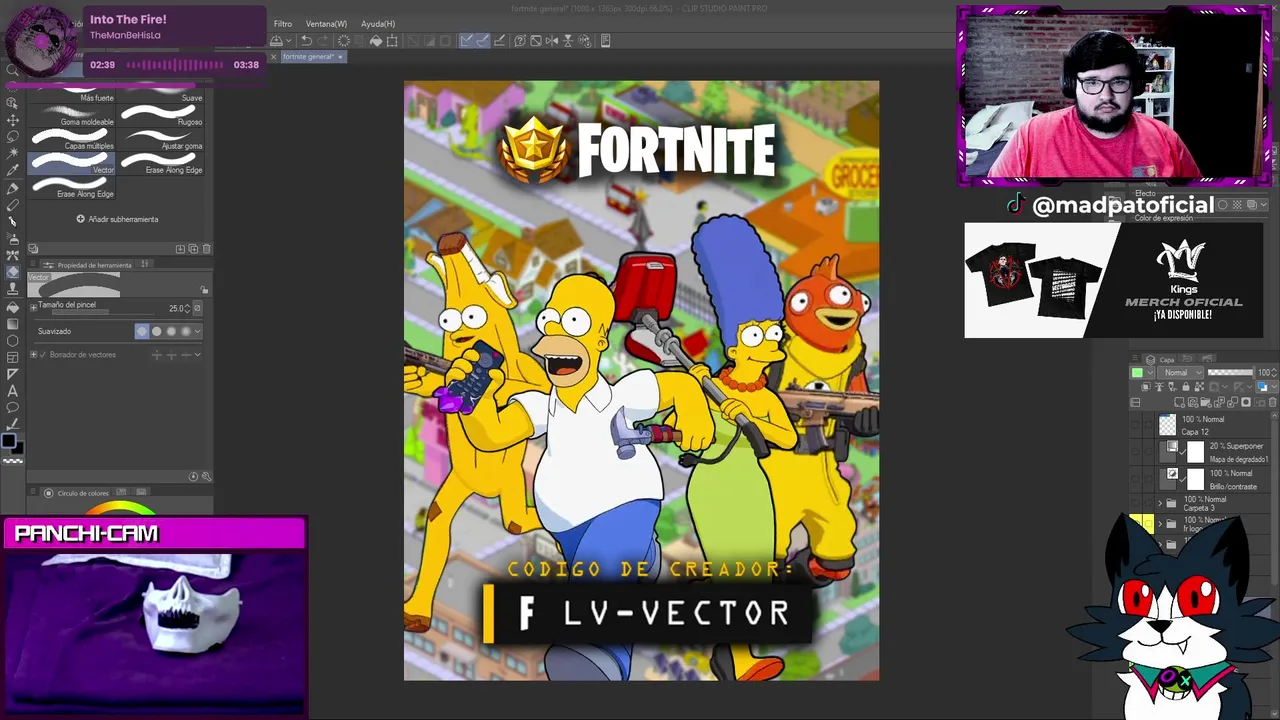
Task: Select the Decoration tool
Action: coord(12,255)
